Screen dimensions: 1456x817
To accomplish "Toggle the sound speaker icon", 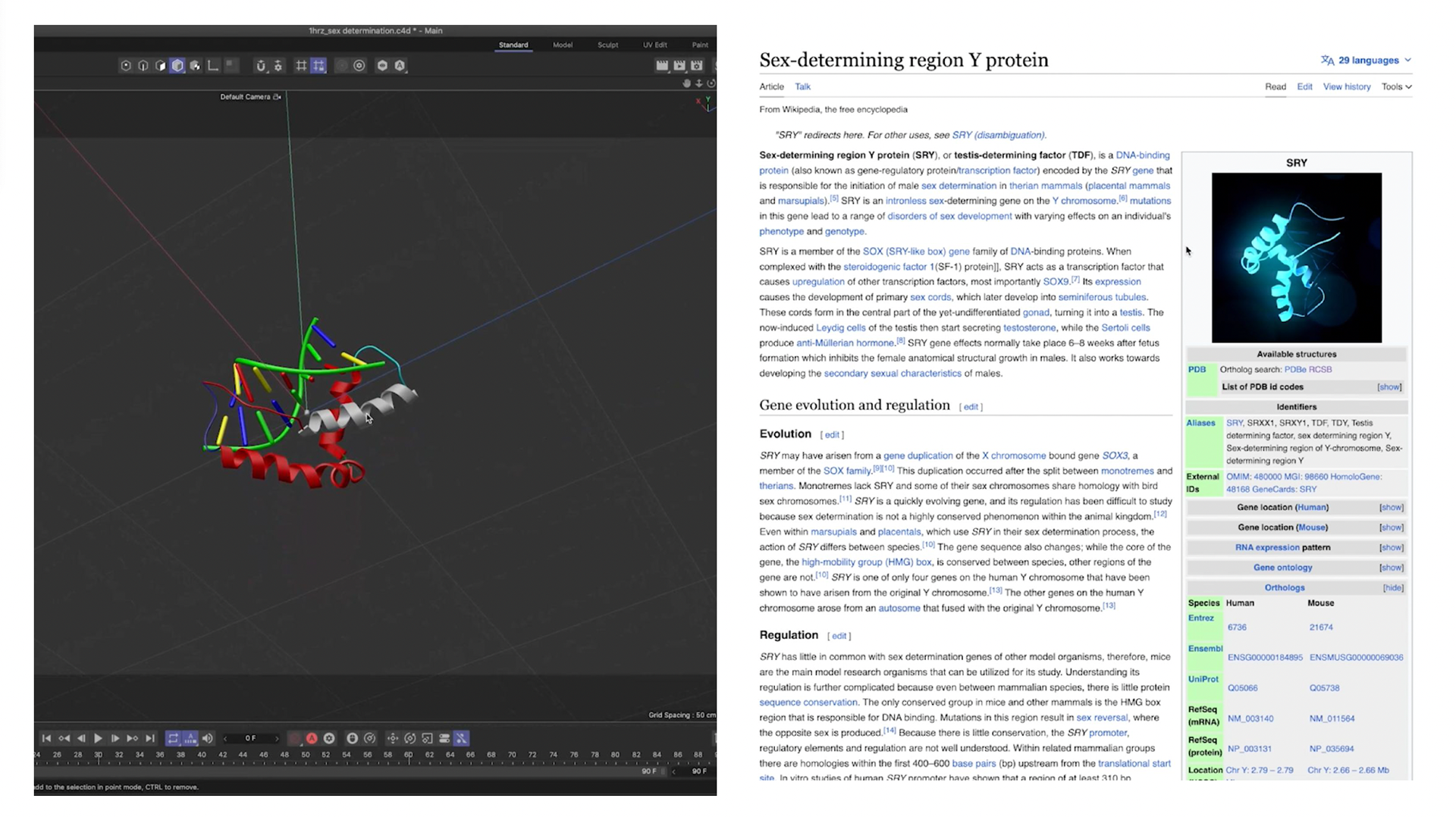I will pyautogui.click(x=208, y=738).
